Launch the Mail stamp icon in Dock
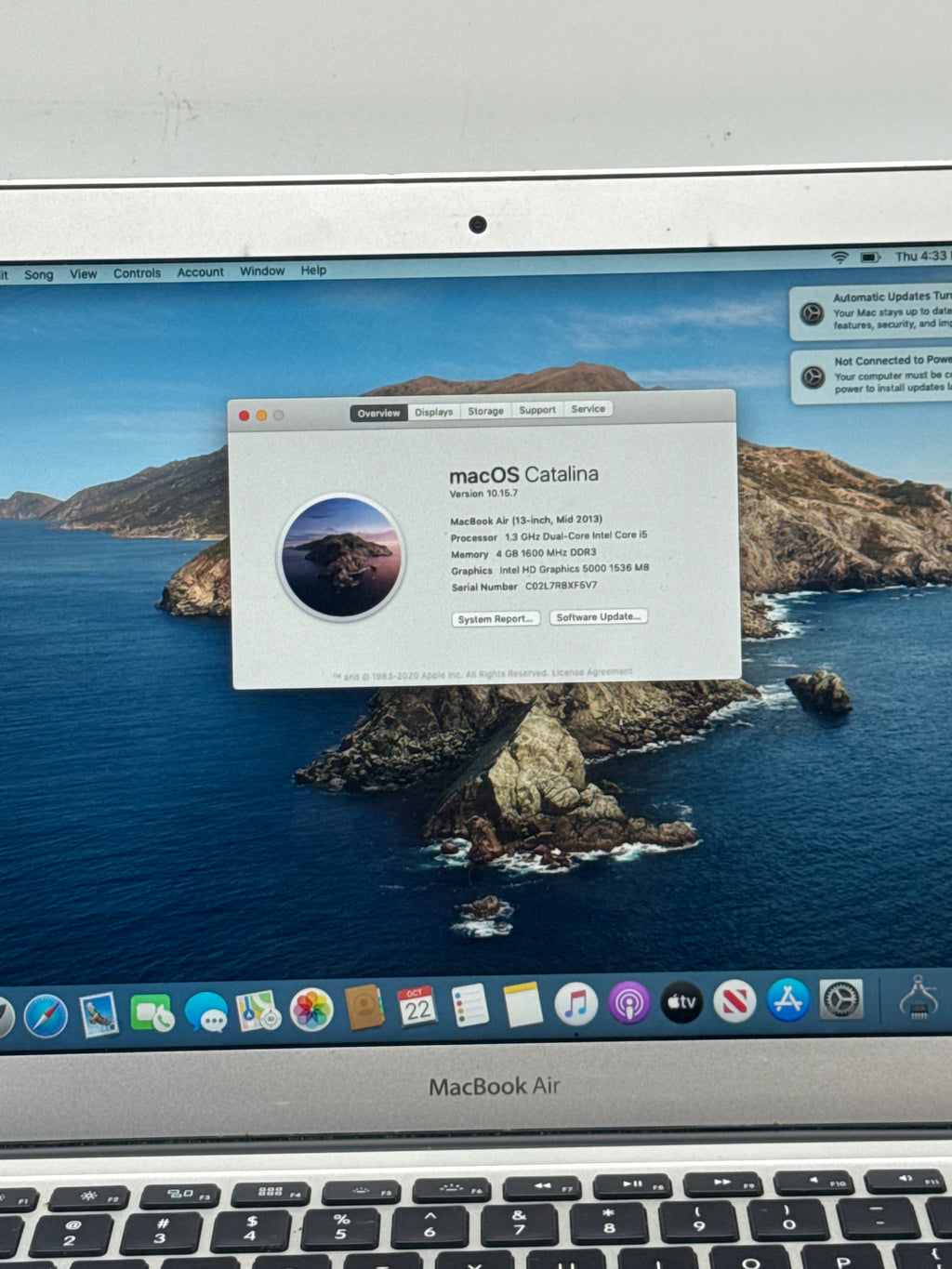952x1269 pixels. [99, 1014]
